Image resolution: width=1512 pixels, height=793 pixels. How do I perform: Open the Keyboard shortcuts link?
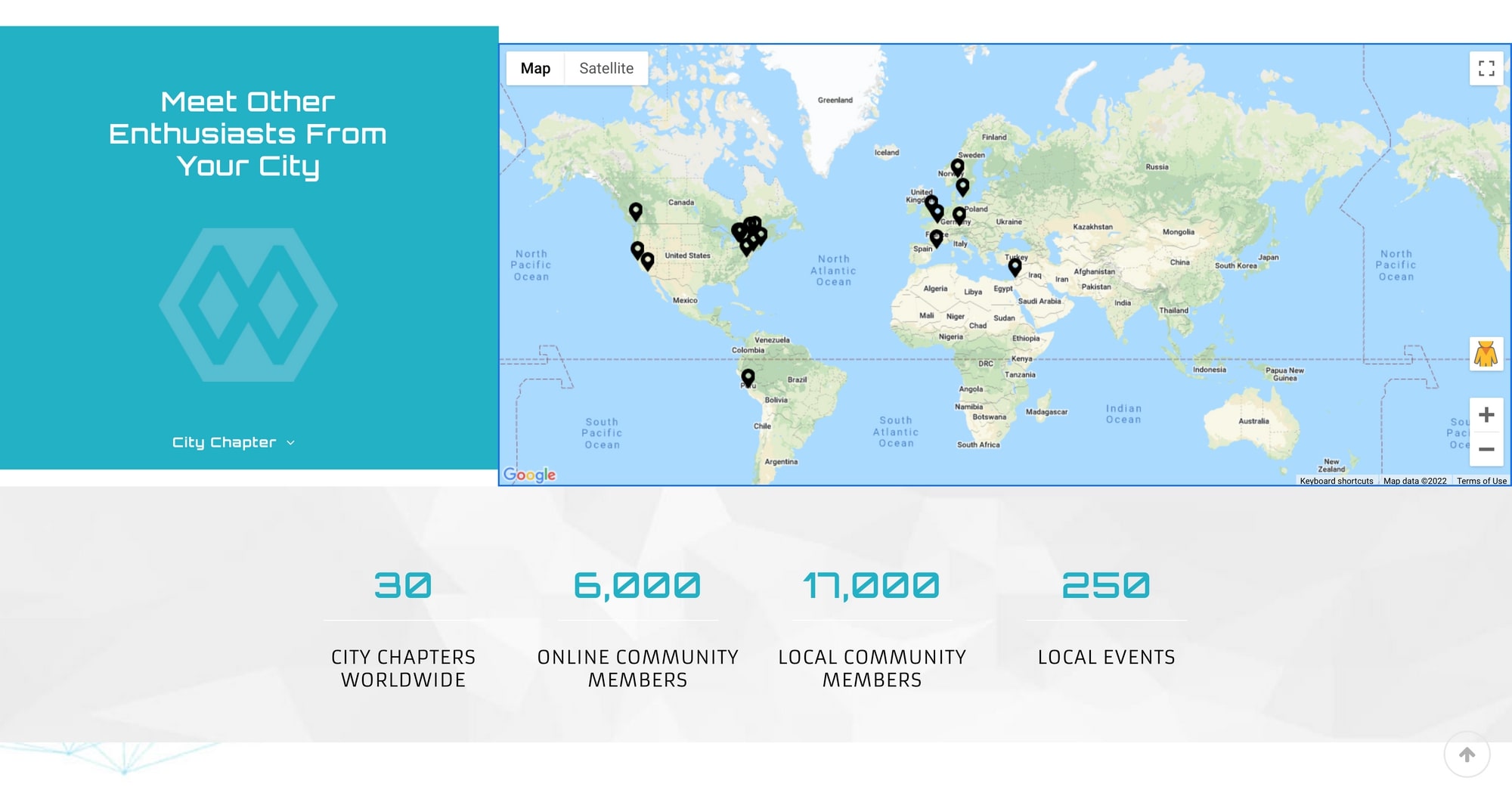1337,481
